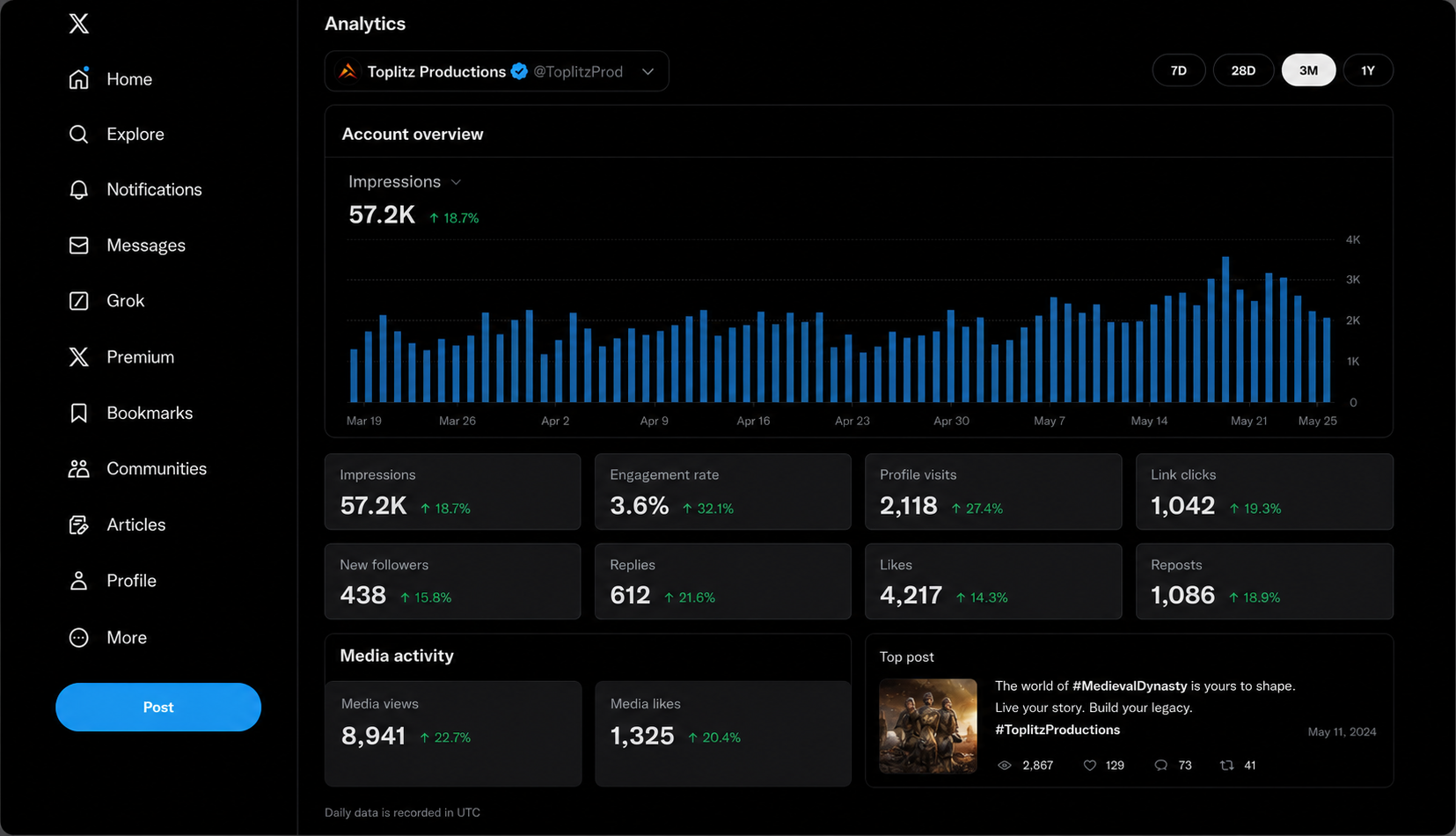Image resolution: width=1456 pixels, height=836 pixels.
Task: Open the More label in sidebar
Action: click(127, 637)
